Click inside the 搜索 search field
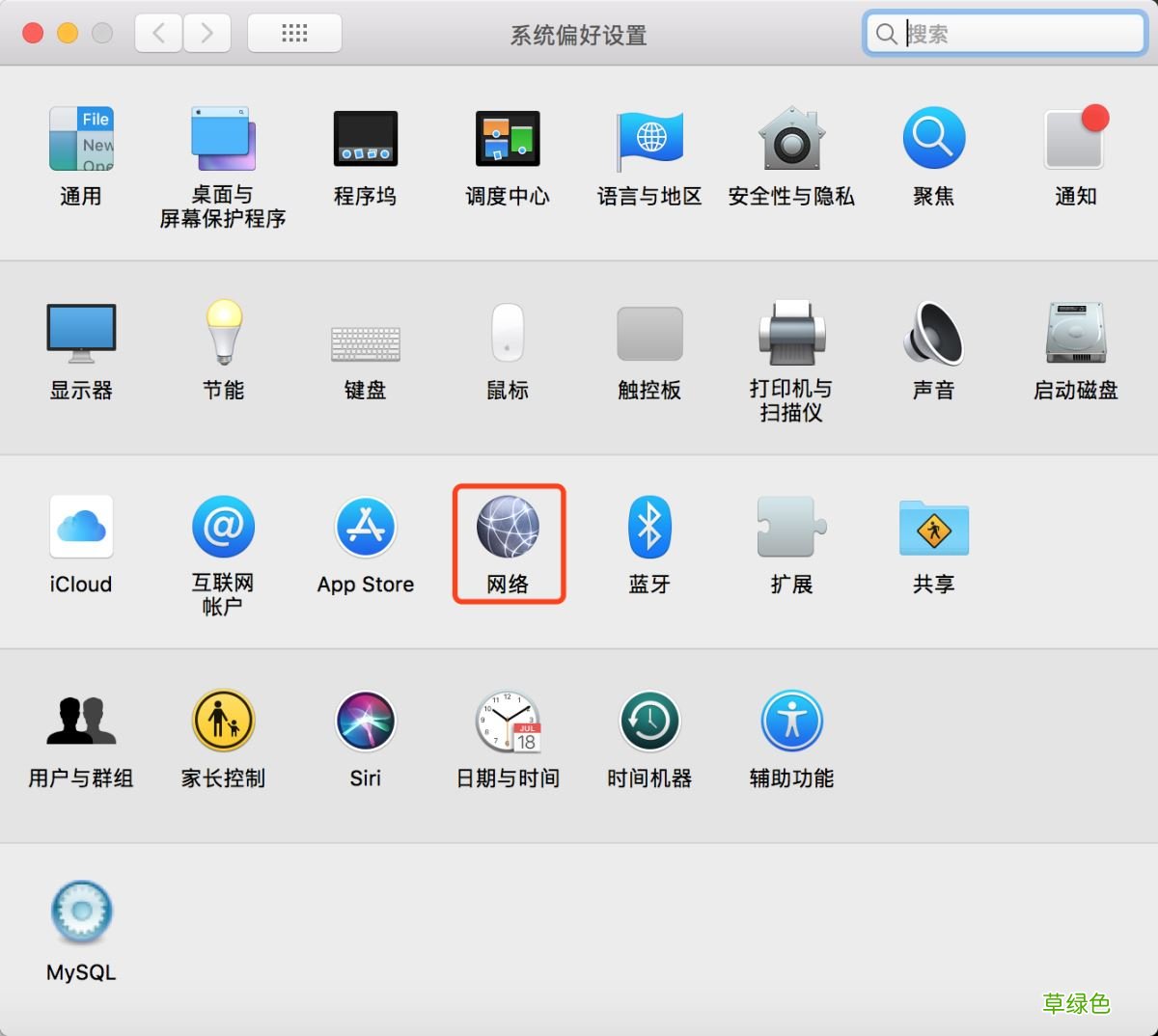Screen dimensions: 1158x1036 (1004, 33)
